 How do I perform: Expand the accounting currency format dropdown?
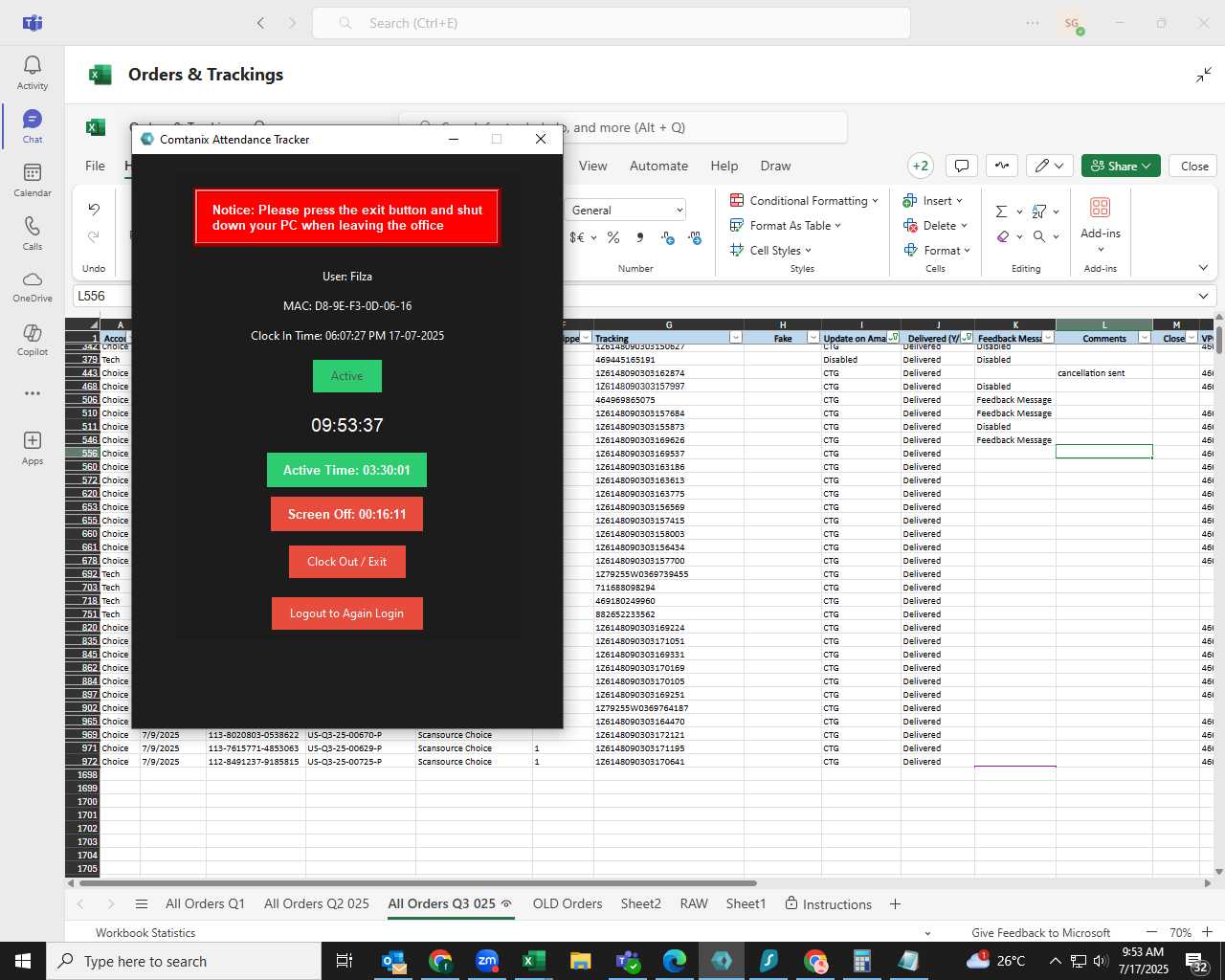click(x=593, y=237)
